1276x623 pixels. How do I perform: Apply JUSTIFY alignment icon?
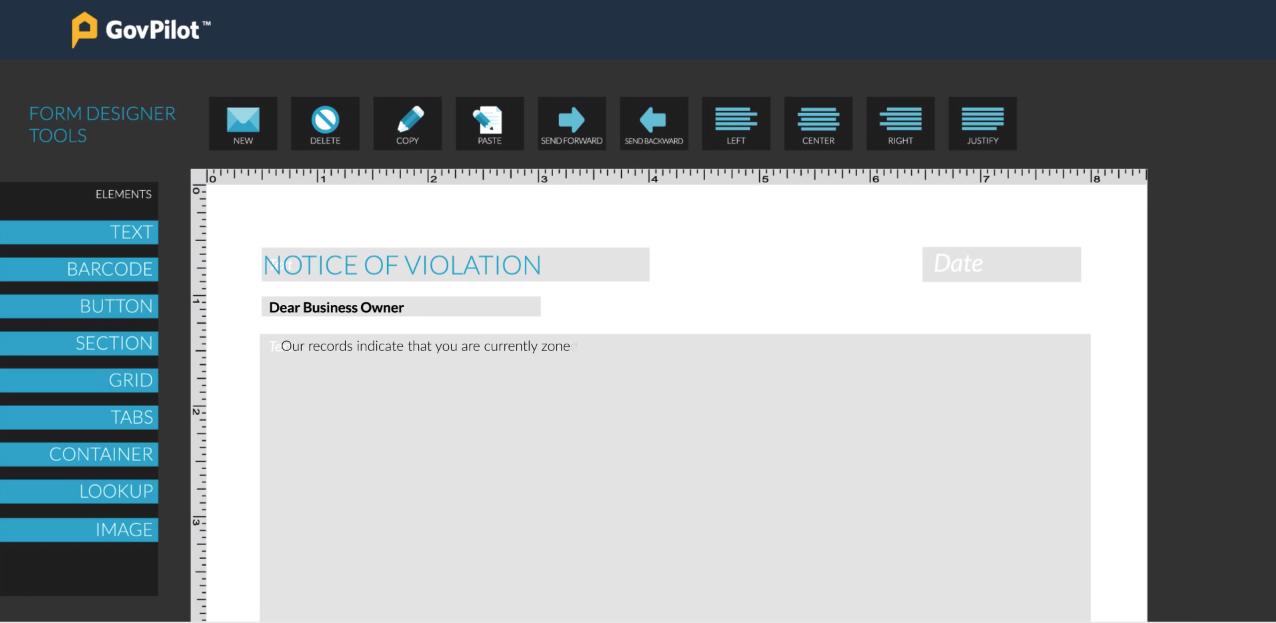(x=983, y=124)
